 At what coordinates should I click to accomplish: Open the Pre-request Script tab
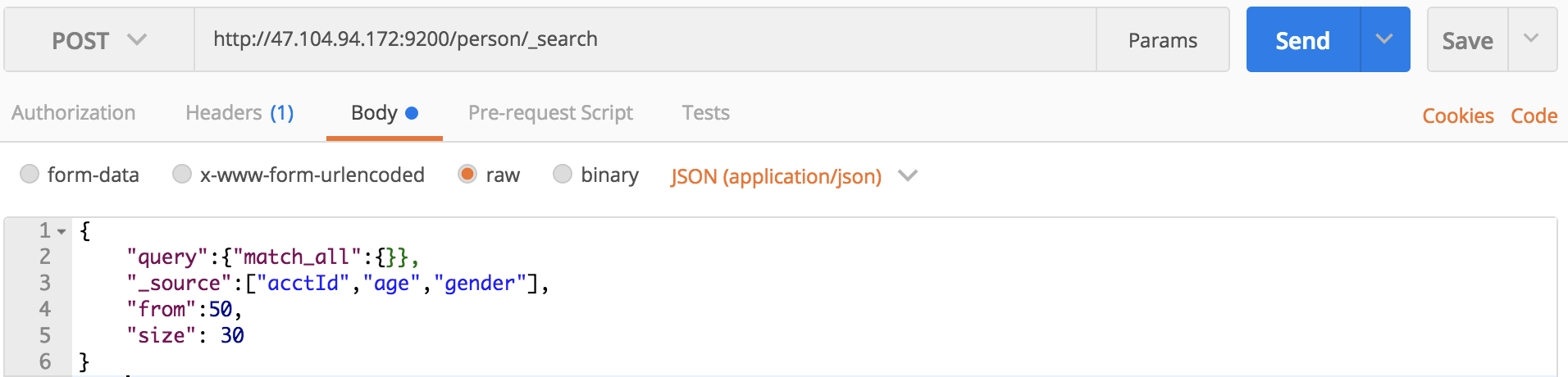pos(550,113)
